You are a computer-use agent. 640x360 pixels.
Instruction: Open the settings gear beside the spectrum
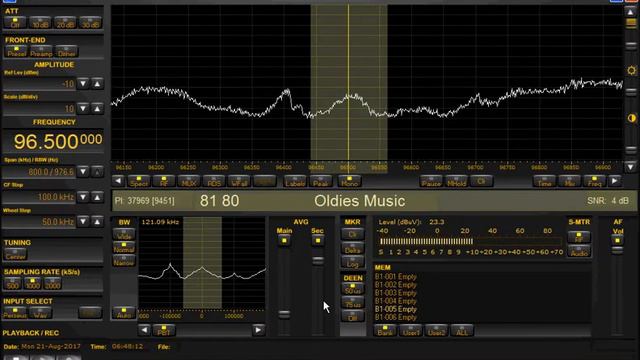(x=631, y=70)
